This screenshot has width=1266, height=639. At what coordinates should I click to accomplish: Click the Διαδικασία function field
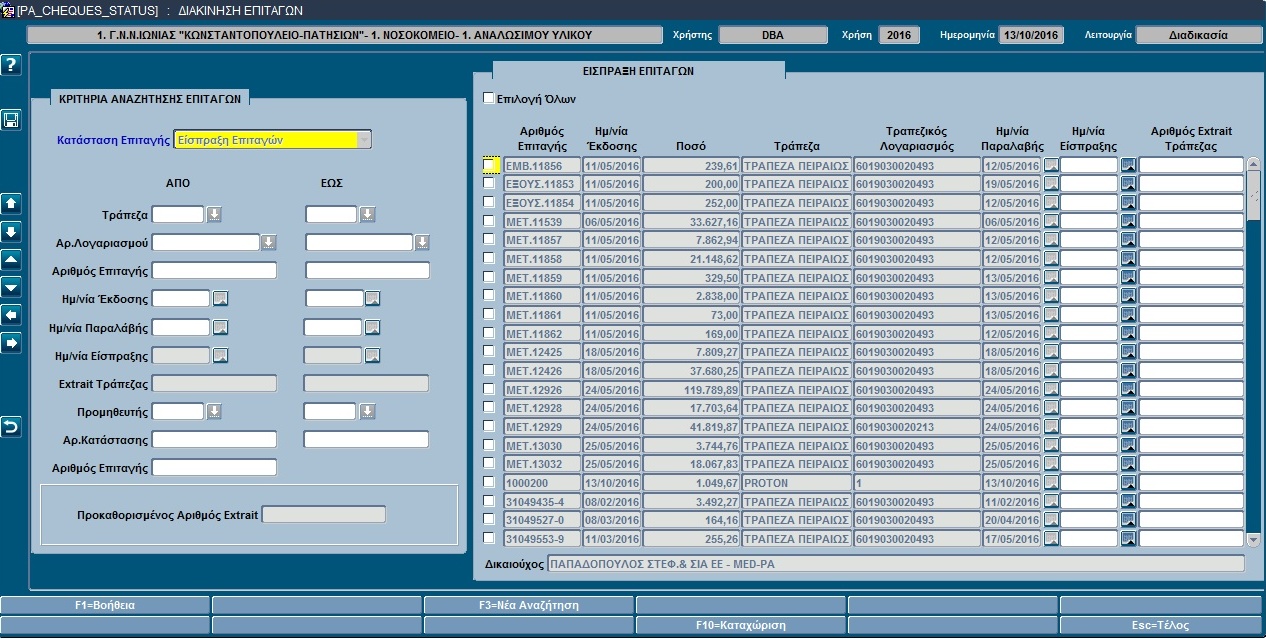pyautogui.click(x=1199, y=35)
